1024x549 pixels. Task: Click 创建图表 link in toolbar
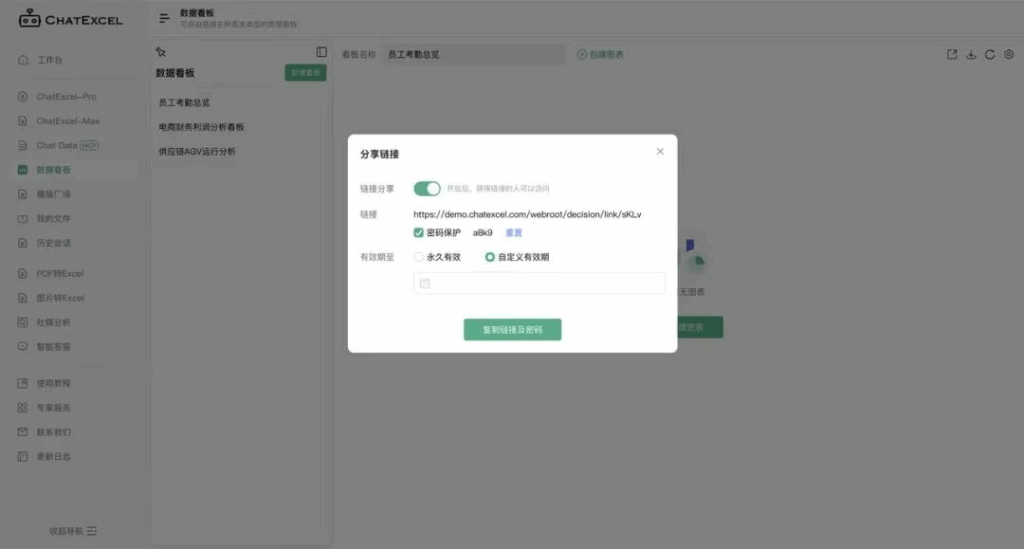coord(600,54)
